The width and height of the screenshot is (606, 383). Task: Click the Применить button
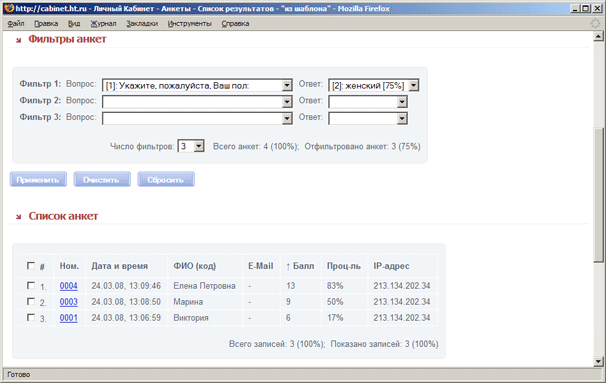click(38, 179)
